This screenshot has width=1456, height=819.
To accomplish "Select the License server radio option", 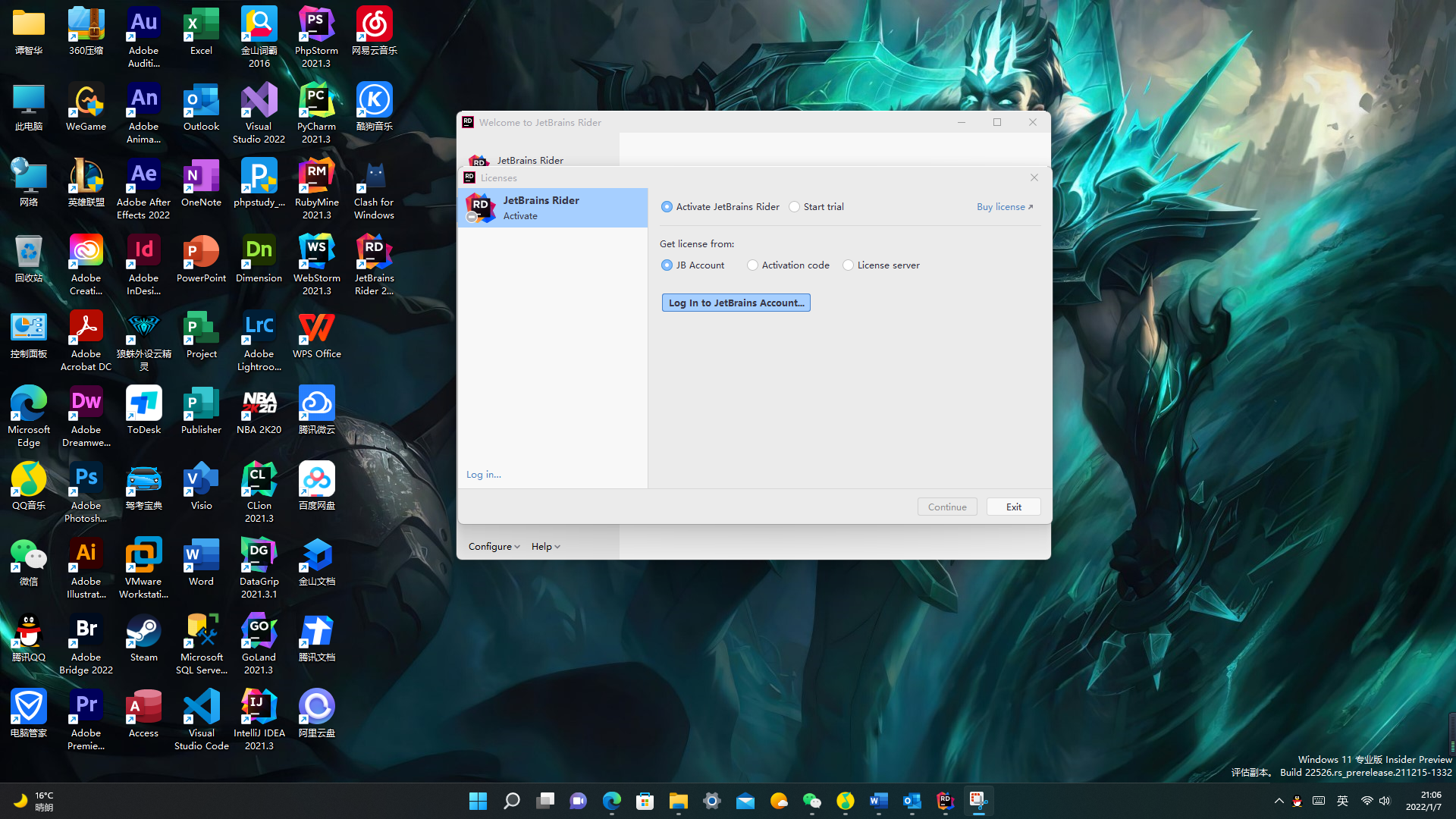I will click(848, 265).
